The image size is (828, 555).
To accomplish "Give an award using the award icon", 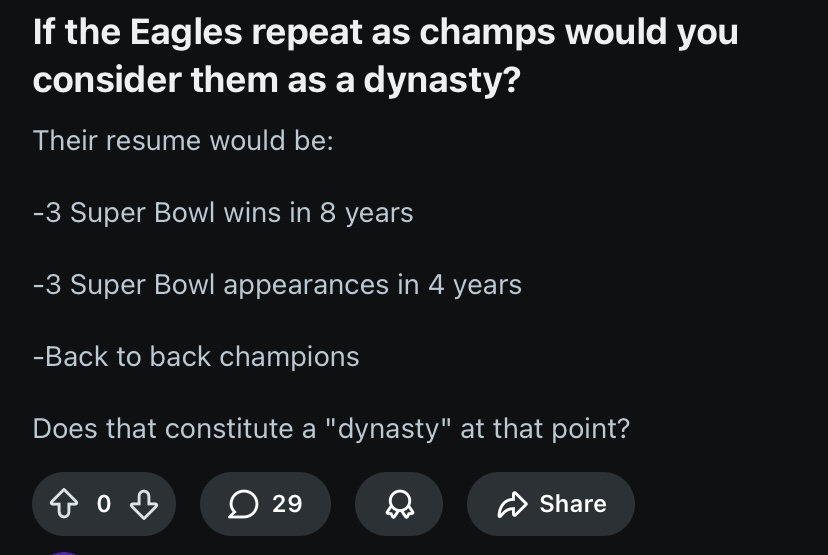I will coord(398,504).
